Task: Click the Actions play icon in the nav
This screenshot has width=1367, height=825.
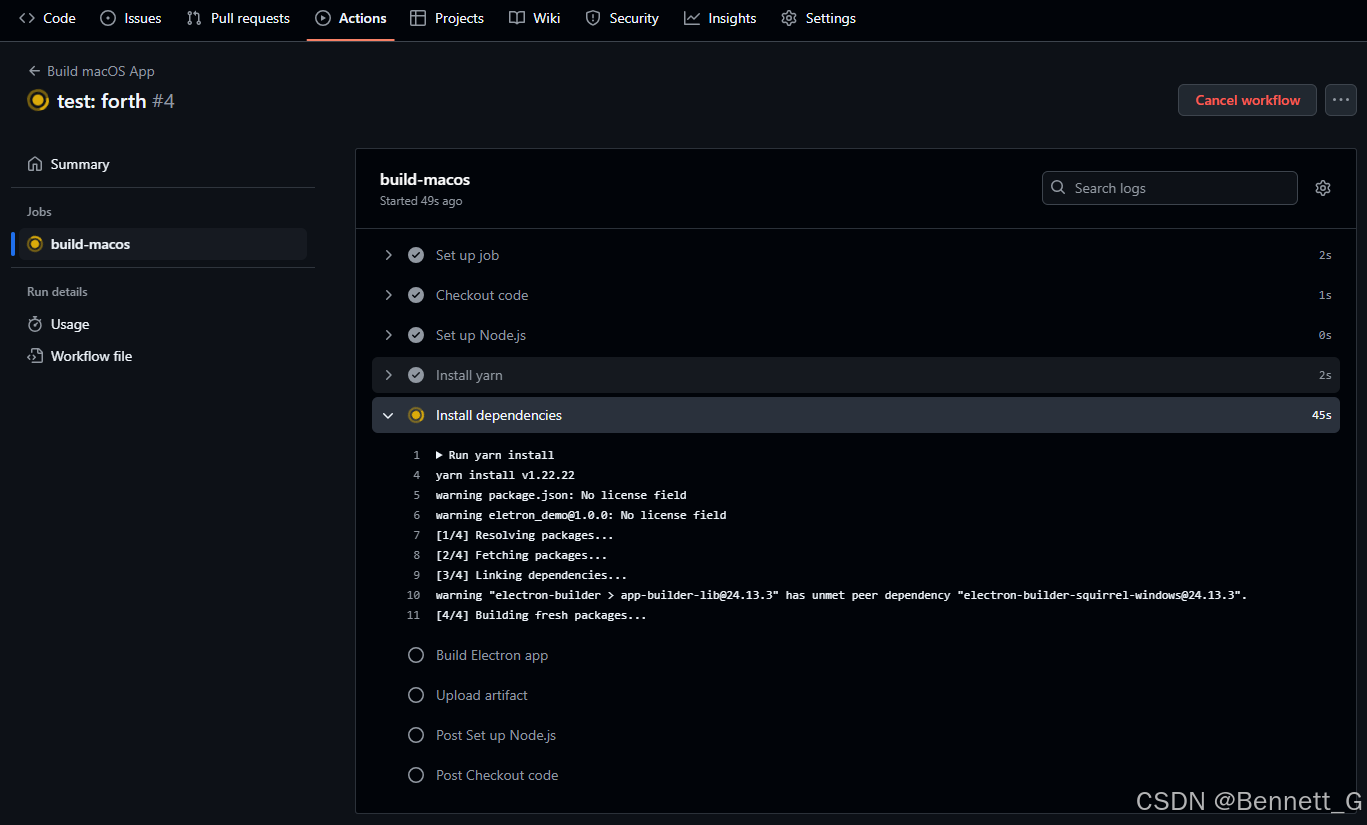Action: pyautogui.click(x=323, y=18)
